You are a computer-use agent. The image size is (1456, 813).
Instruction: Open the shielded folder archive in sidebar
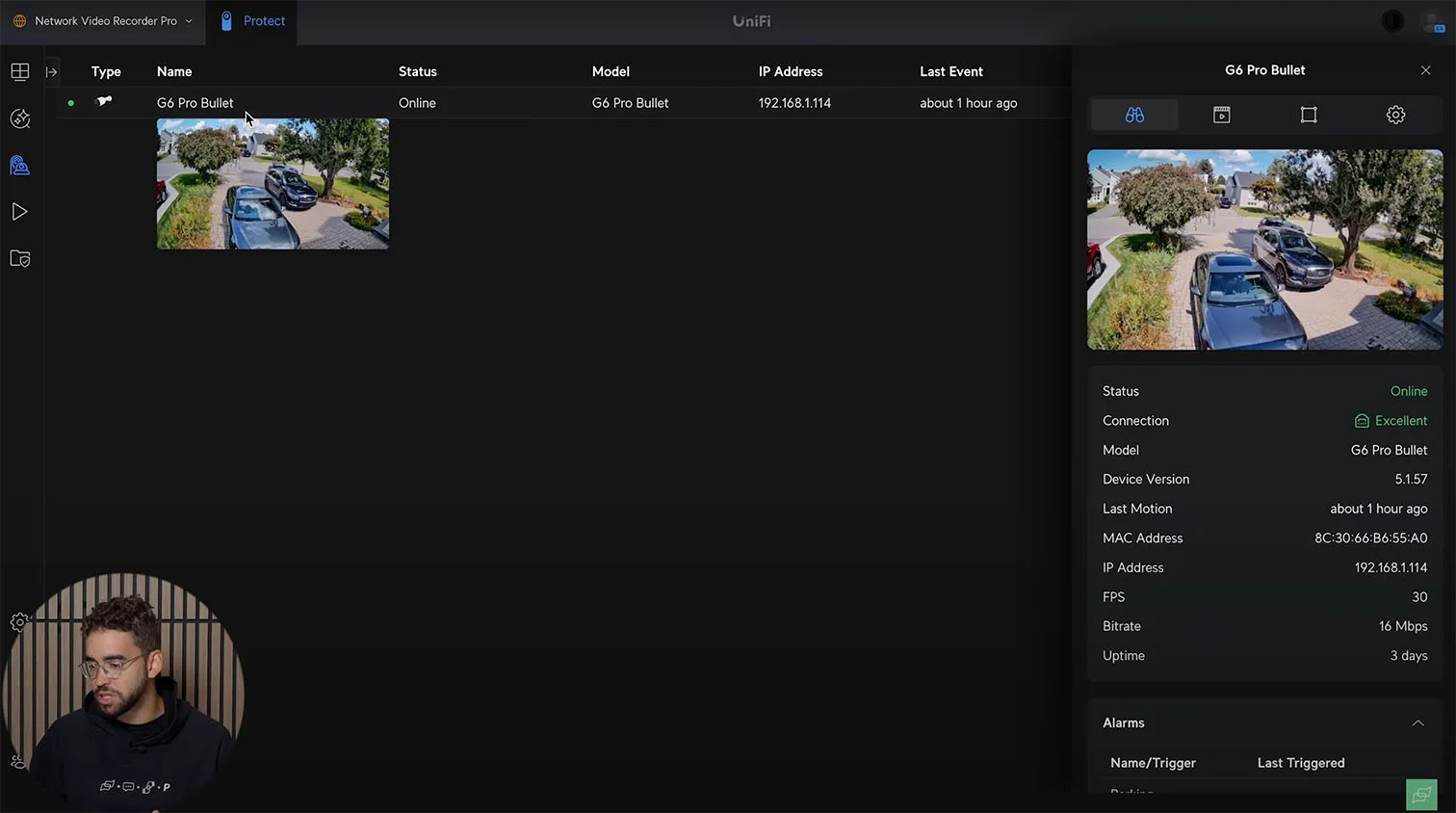click(x=20, y=258)
